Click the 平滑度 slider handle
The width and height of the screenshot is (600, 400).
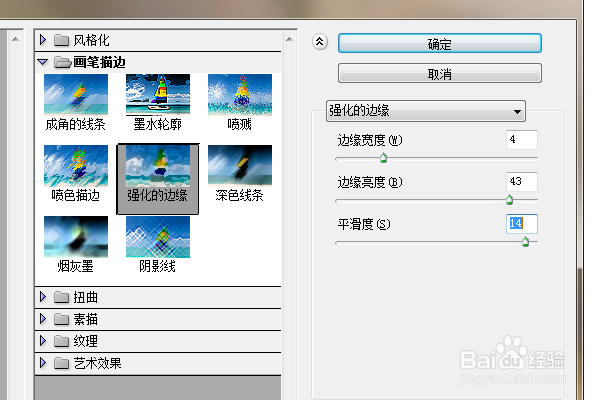point(525,242)
